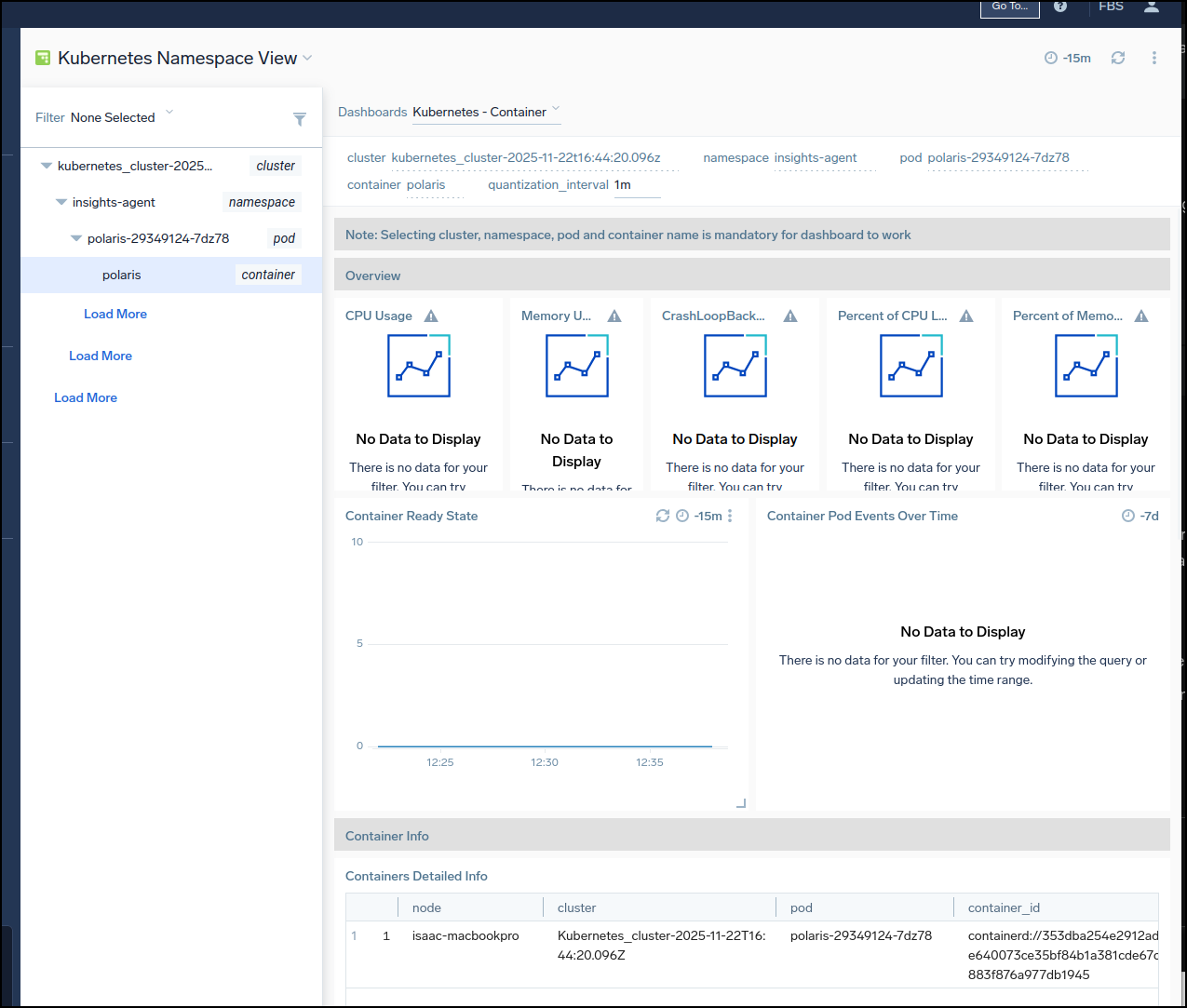Click the filter funnel icon
The height and width of the screenshot is (1008, 1187).
point(300,119)
